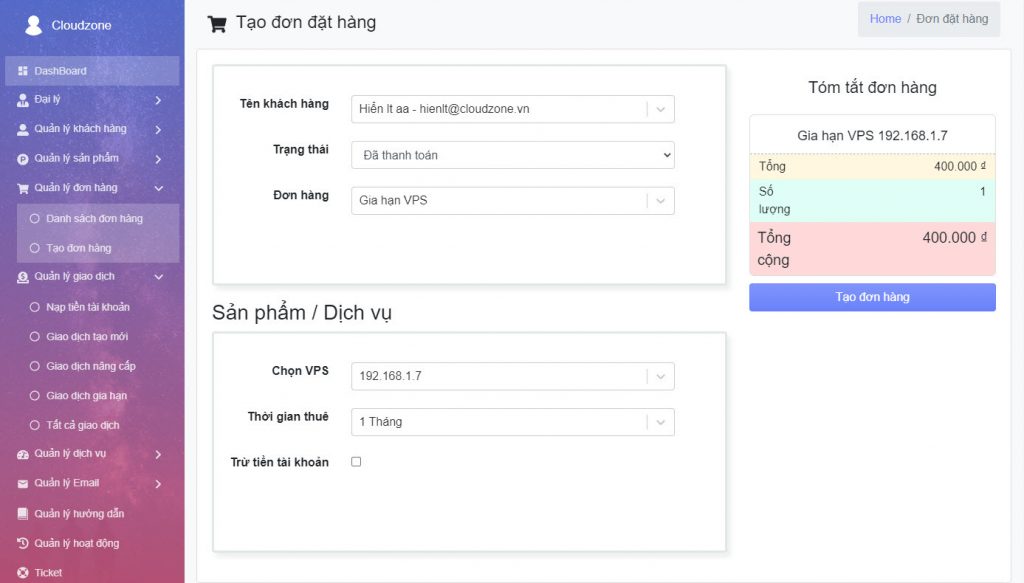Open the Home breadcrumb link
Screen dimensions: 1024x583
pos(886,17)
